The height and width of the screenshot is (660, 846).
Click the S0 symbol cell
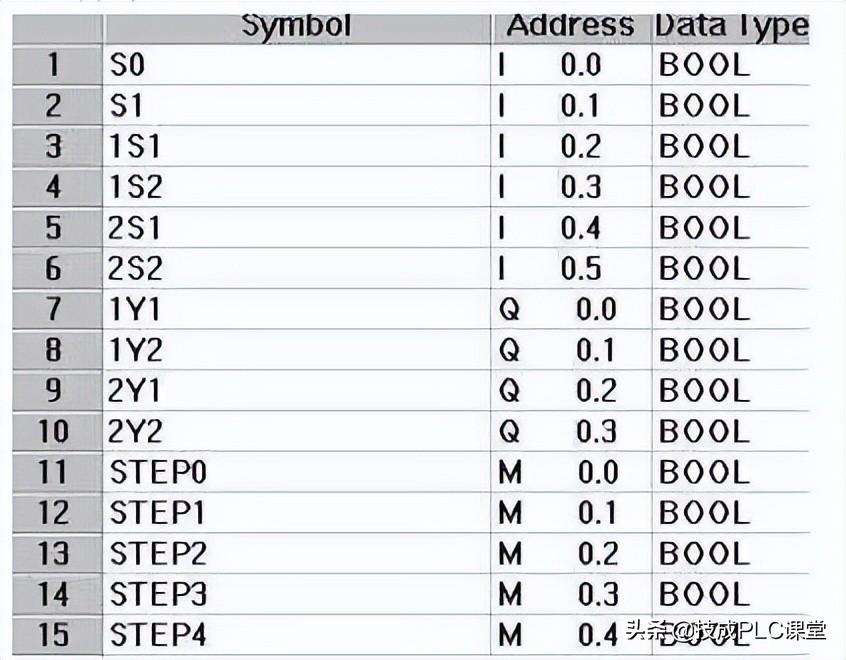click(296, 66)
